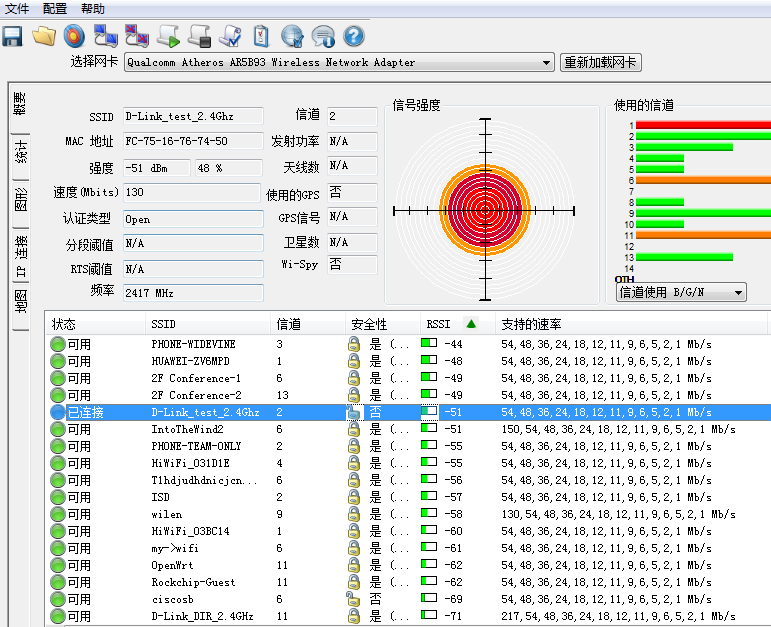Click the stop scan black square icon
This screenshot has height=627, width=771.
coord(199,37)
